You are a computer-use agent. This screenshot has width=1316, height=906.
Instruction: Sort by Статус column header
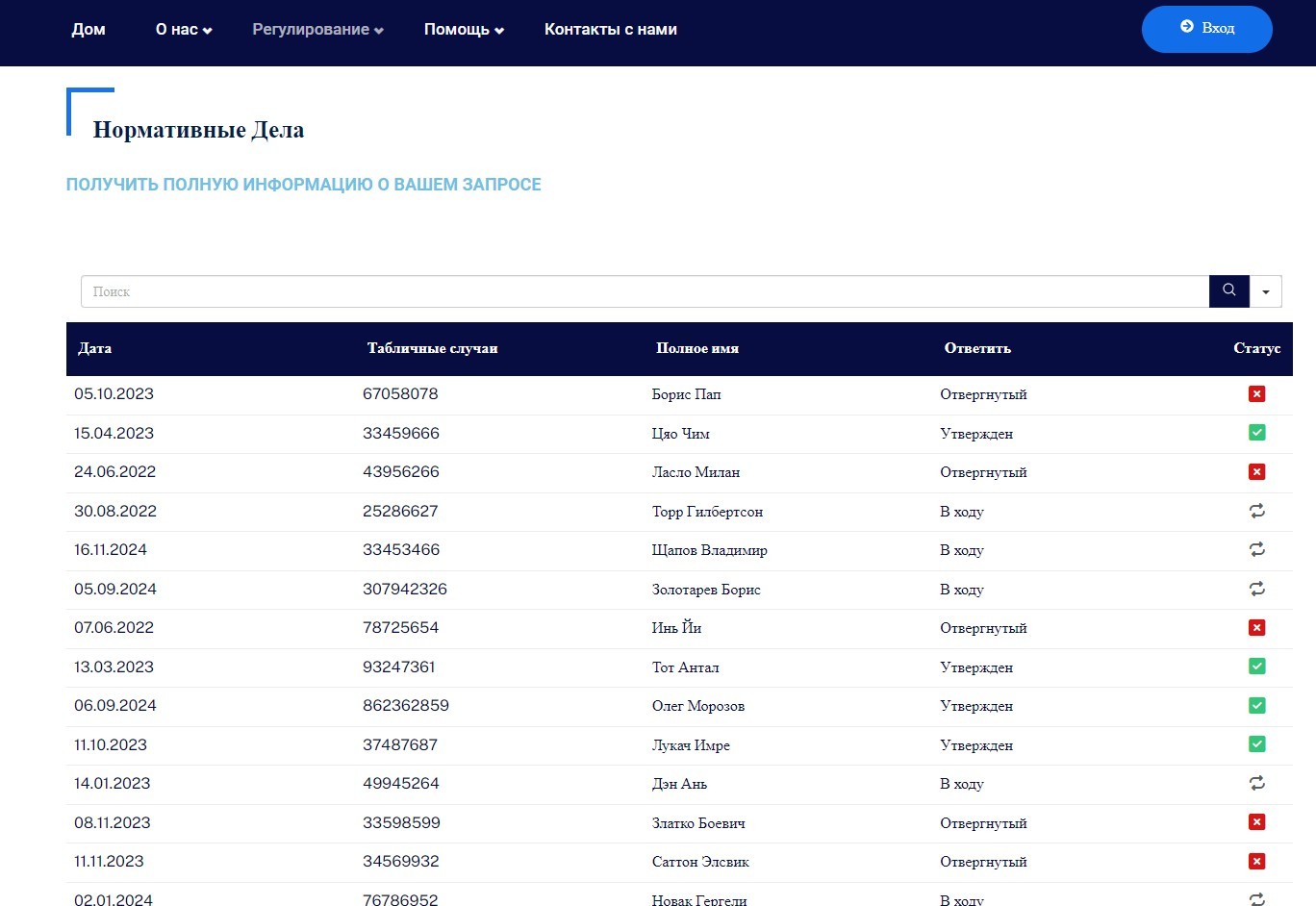tap(1256, 348)
